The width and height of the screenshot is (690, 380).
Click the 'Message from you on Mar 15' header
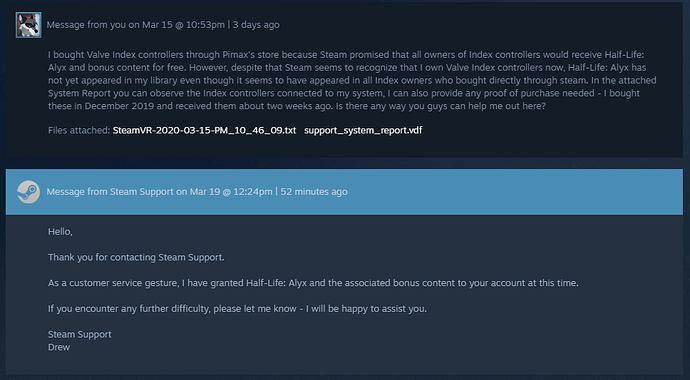coord(136,25)
